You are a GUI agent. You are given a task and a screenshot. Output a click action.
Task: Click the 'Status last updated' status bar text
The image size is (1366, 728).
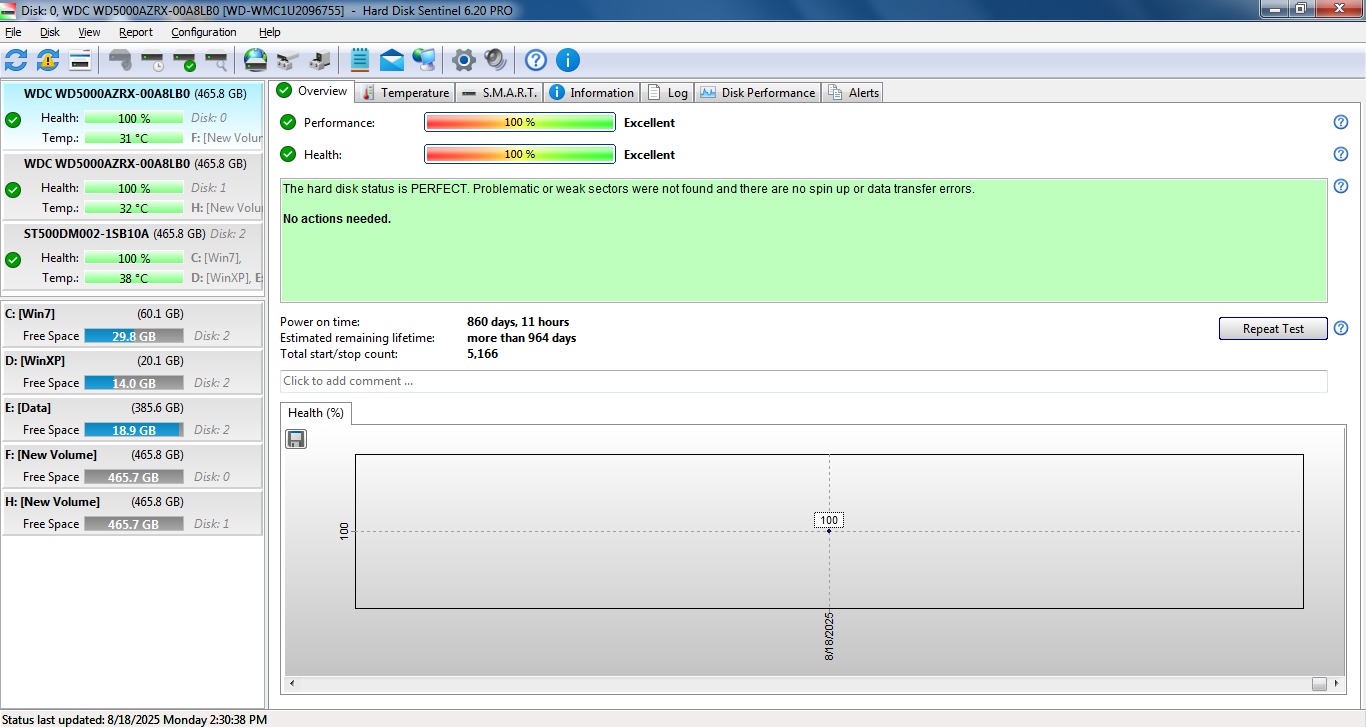(135, 719)
